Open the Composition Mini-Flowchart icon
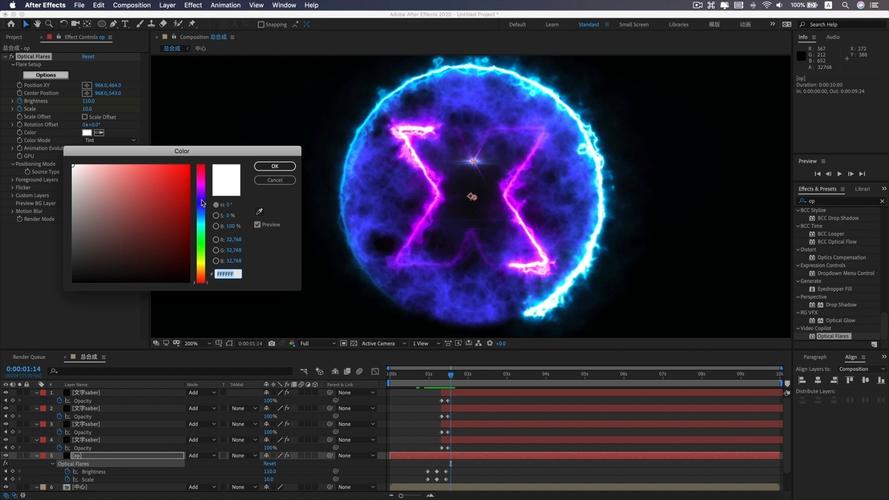This screenshot has height=500, width=889. (304, 371)
